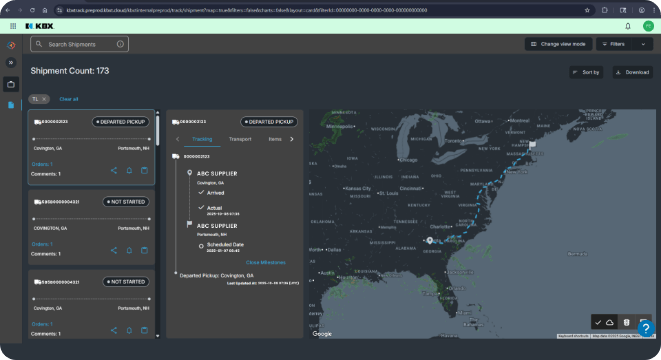Image resolution: width=661 pixels, height=360 pixels.
Task: Select the shipments briefcase sidebar icon
Action: tap(11, 84)
